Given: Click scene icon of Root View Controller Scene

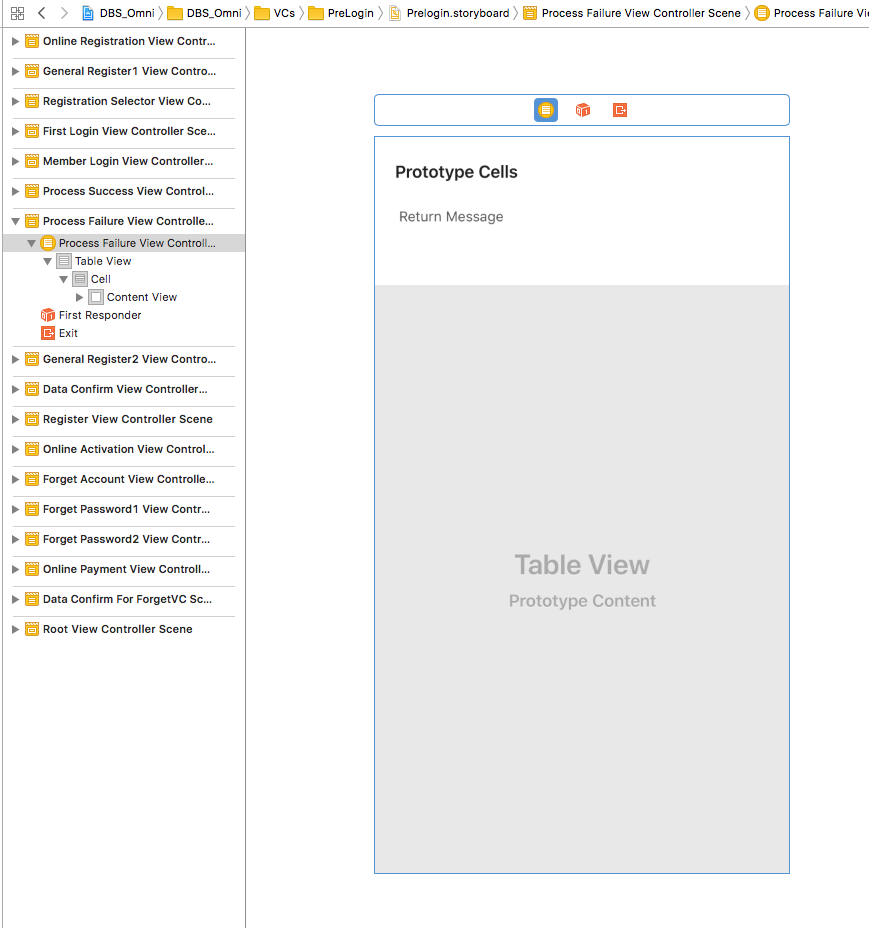Looking at the screenshot, I should pos(32,629).
